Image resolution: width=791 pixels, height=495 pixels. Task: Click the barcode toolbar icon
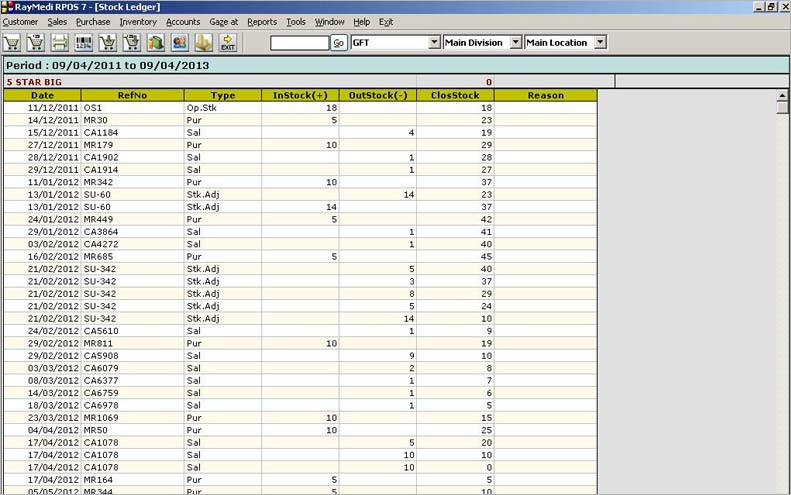[84, 43]
